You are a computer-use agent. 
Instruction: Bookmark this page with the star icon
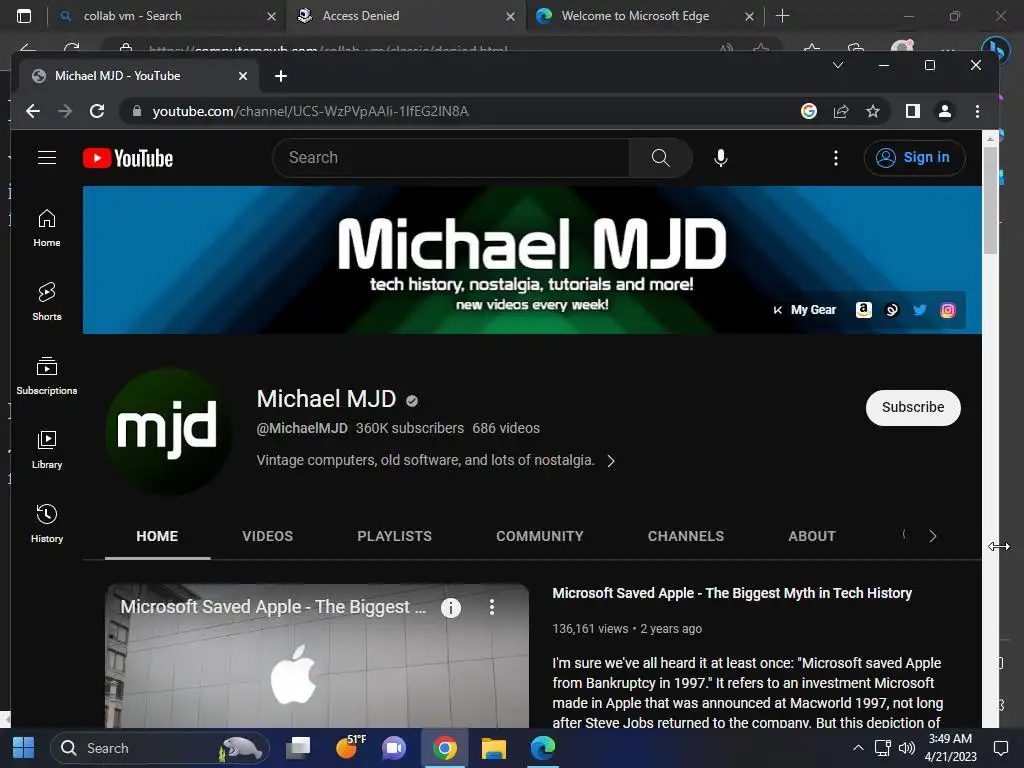pos(872,111)
